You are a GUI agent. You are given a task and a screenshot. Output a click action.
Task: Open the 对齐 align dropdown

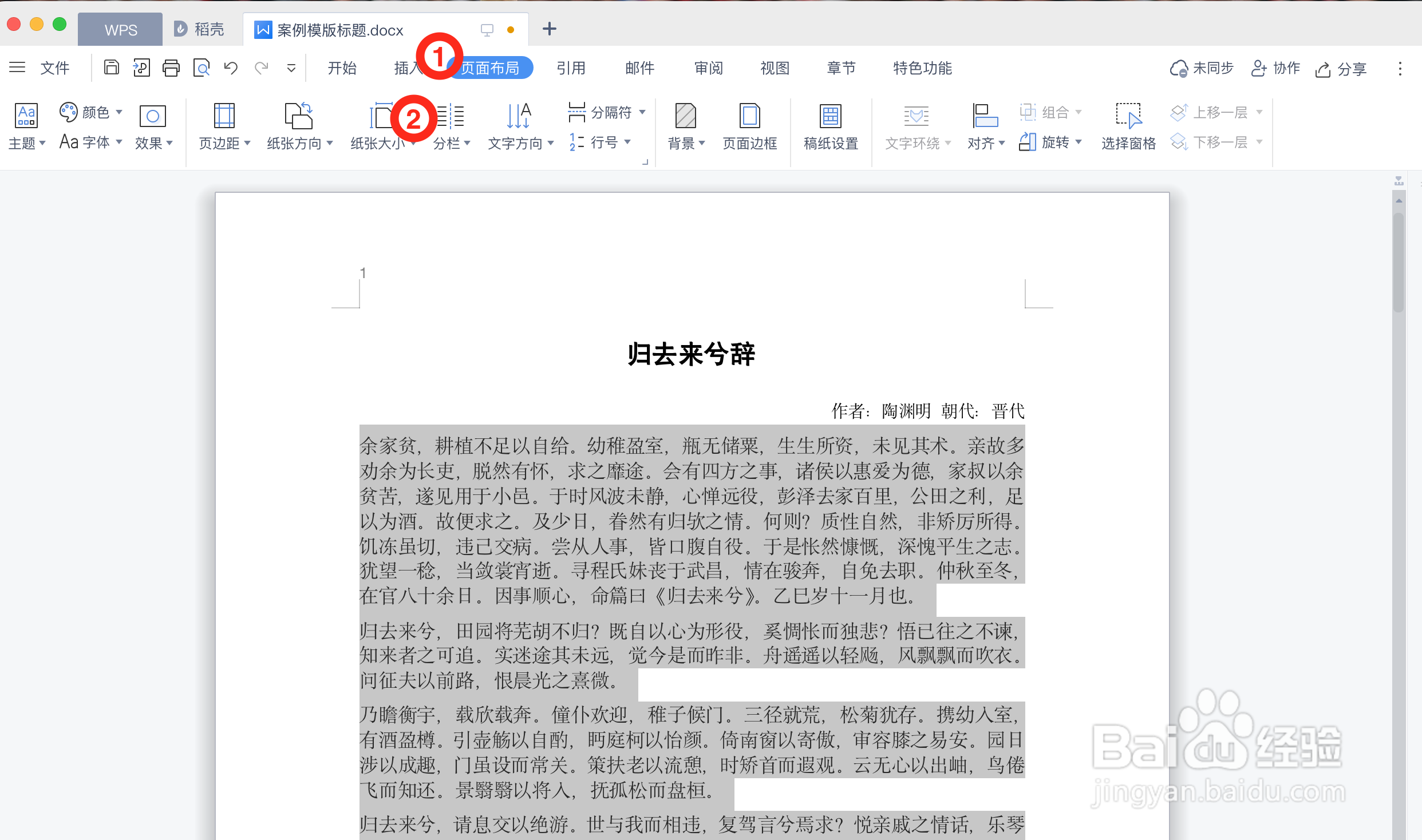(986, 126)
